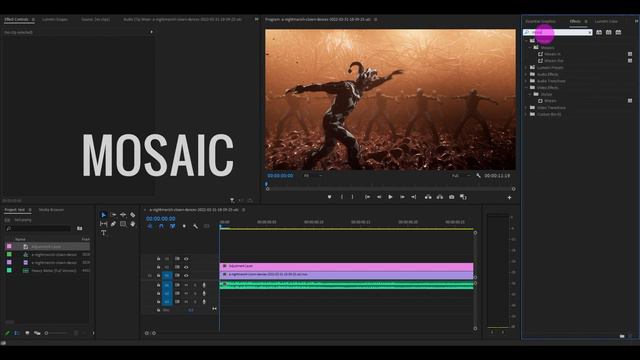Click the 32-bit Color filter icon
Image resolution: width=640 pixels, height=360 pixels.
coord(609,32)
